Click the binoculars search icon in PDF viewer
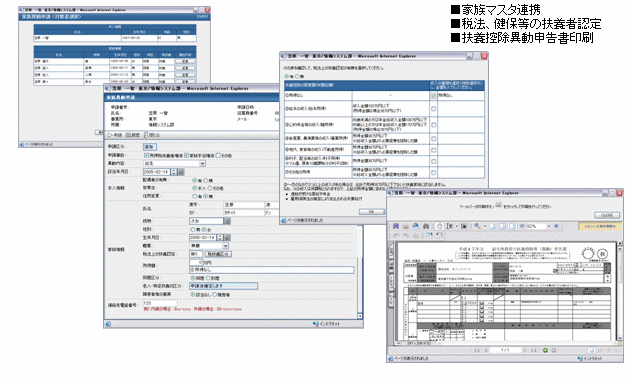 tap(426, 226)
